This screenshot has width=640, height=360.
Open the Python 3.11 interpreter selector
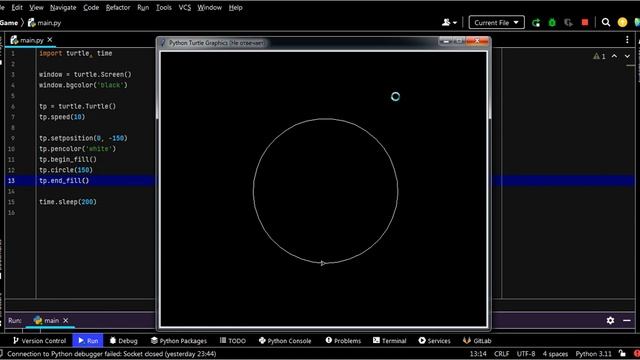coord(593,354)
